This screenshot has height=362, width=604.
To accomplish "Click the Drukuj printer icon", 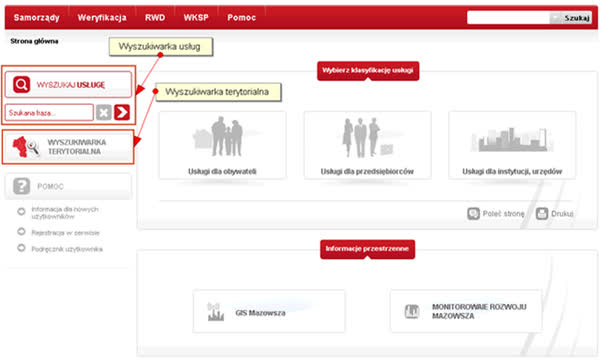I will coord(542,213).
